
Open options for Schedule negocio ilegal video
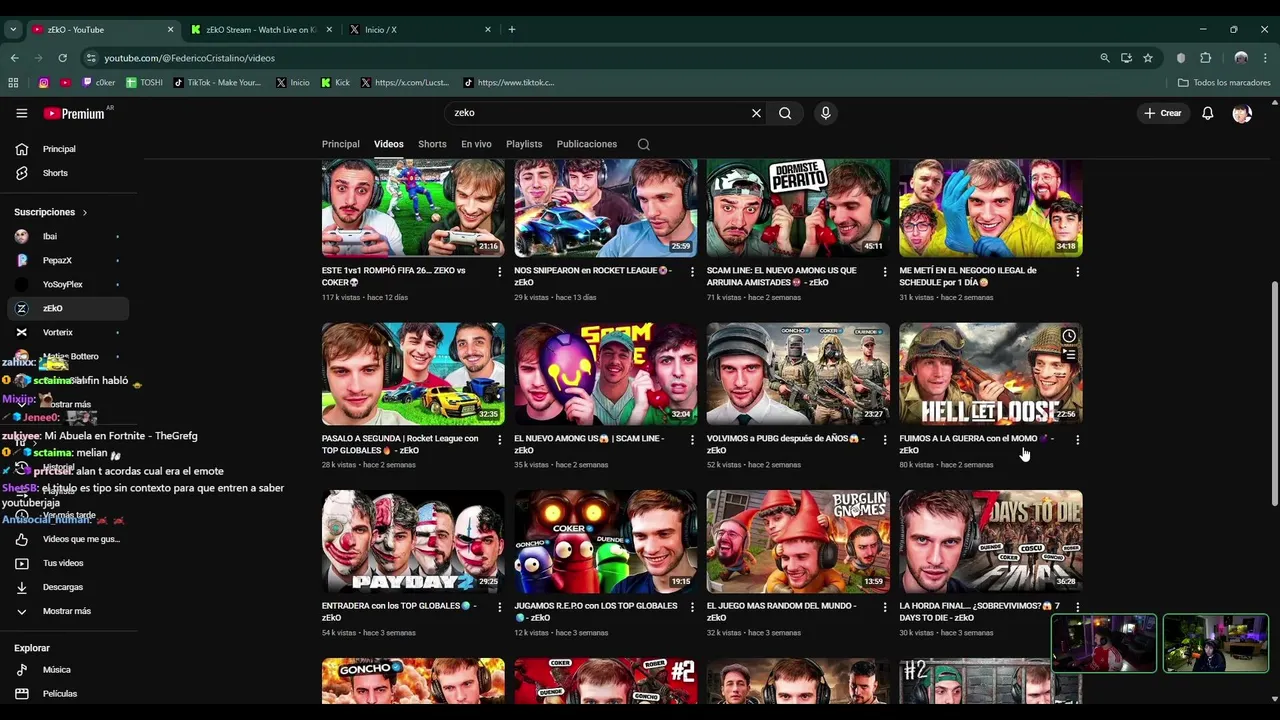(1077, 272)
